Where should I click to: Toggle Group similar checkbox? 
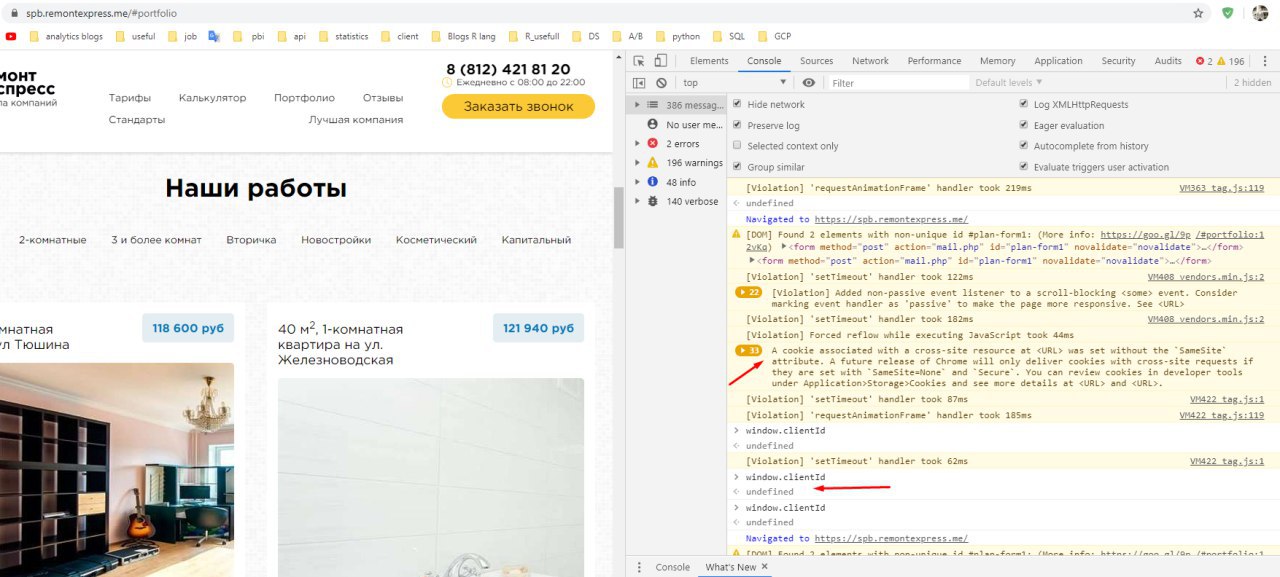738,167
